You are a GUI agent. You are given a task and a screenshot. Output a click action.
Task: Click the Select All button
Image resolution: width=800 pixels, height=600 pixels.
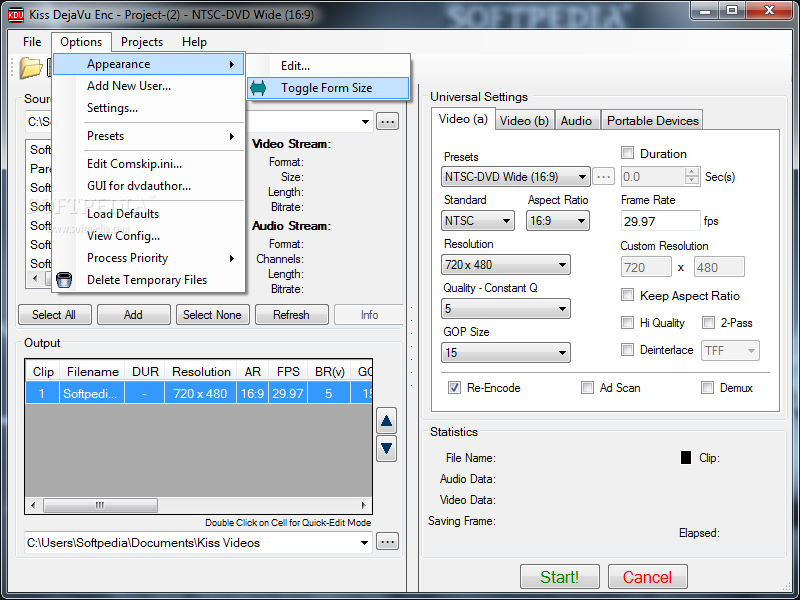(55, 315)
